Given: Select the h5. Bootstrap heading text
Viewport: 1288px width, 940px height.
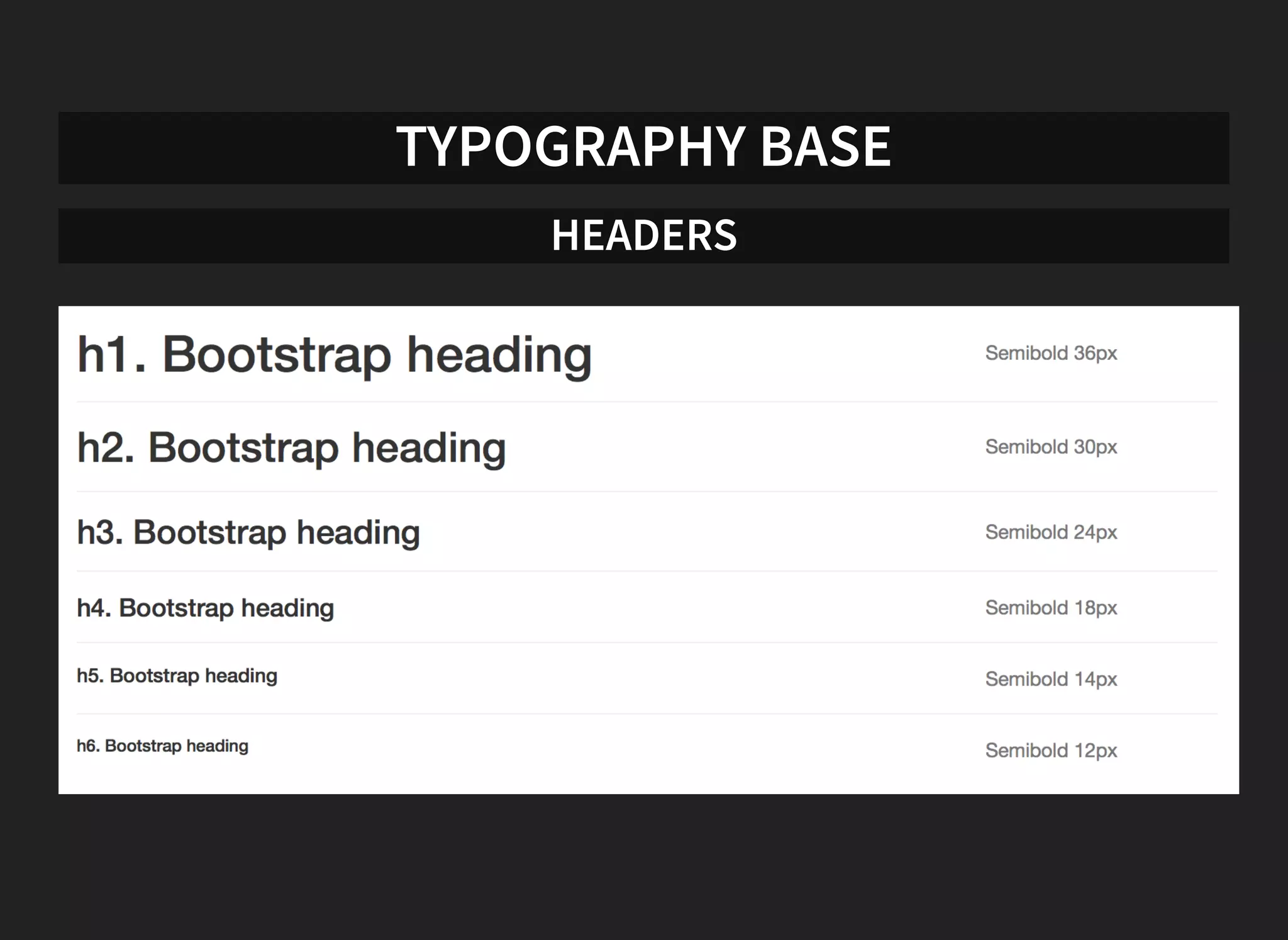Looking at the screenshot, I should [x=177, y=676].
